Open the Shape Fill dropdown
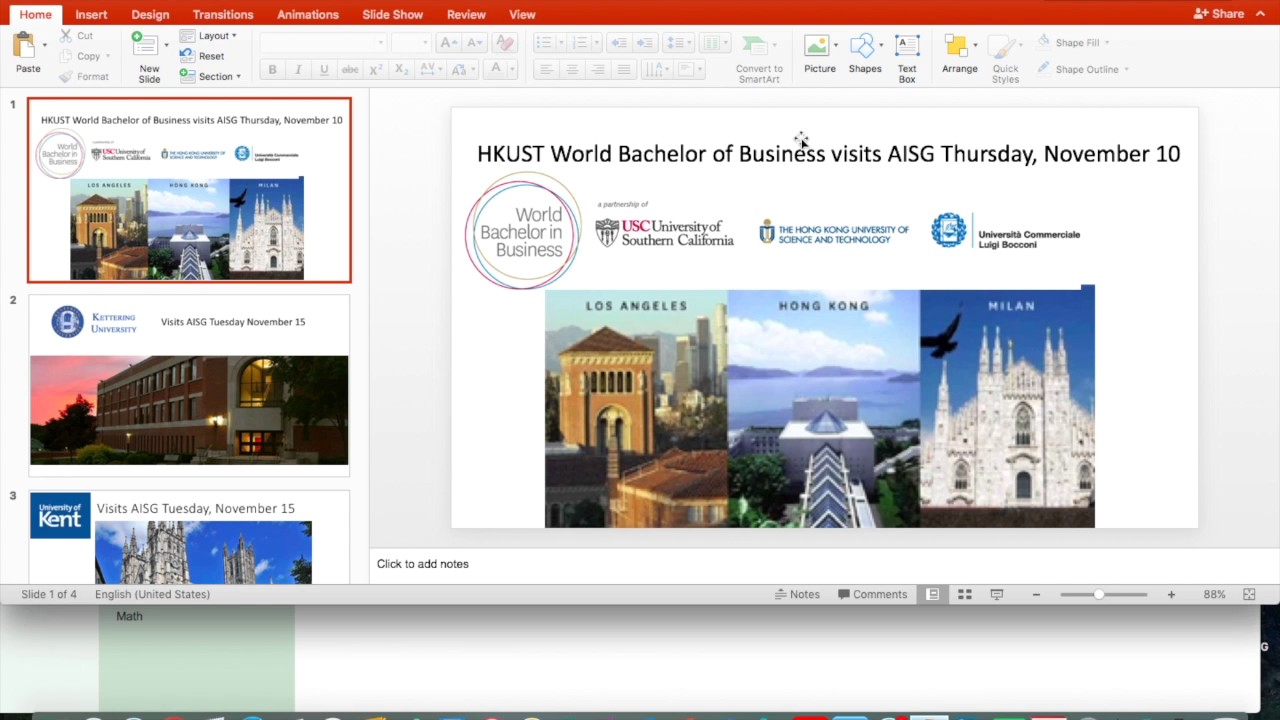1280x720 pixels. (1073, 43)
